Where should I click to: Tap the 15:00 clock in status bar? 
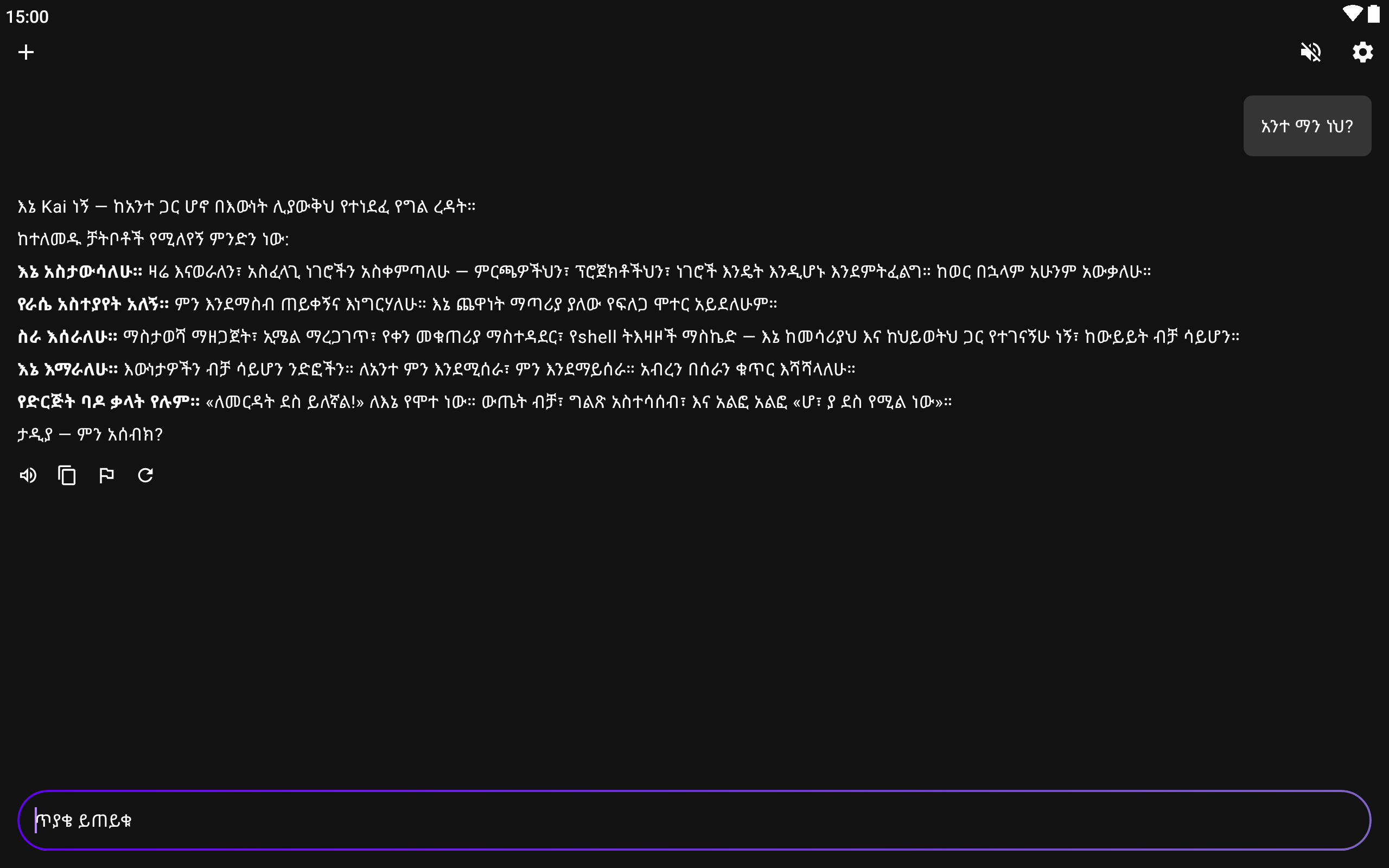coord(28,17)
